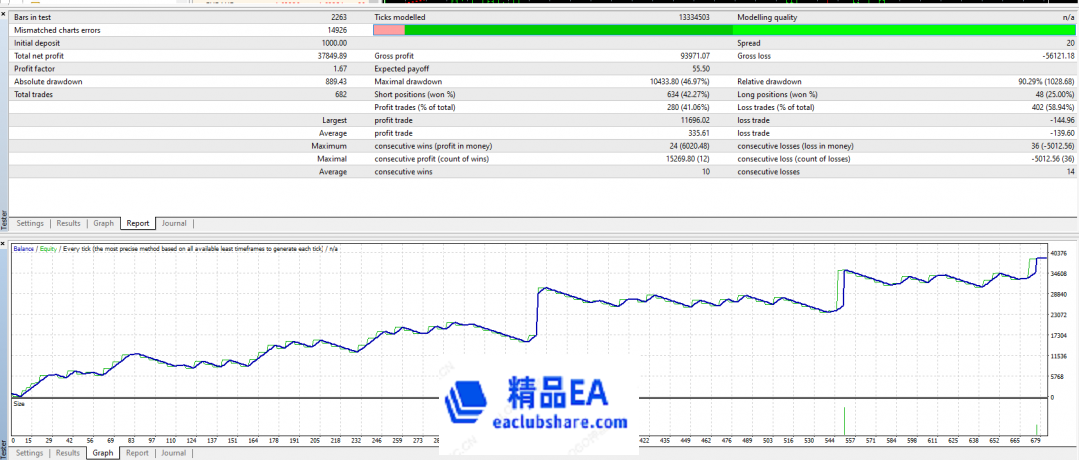Click the pink segment of the quality bar

coord(389,30)
